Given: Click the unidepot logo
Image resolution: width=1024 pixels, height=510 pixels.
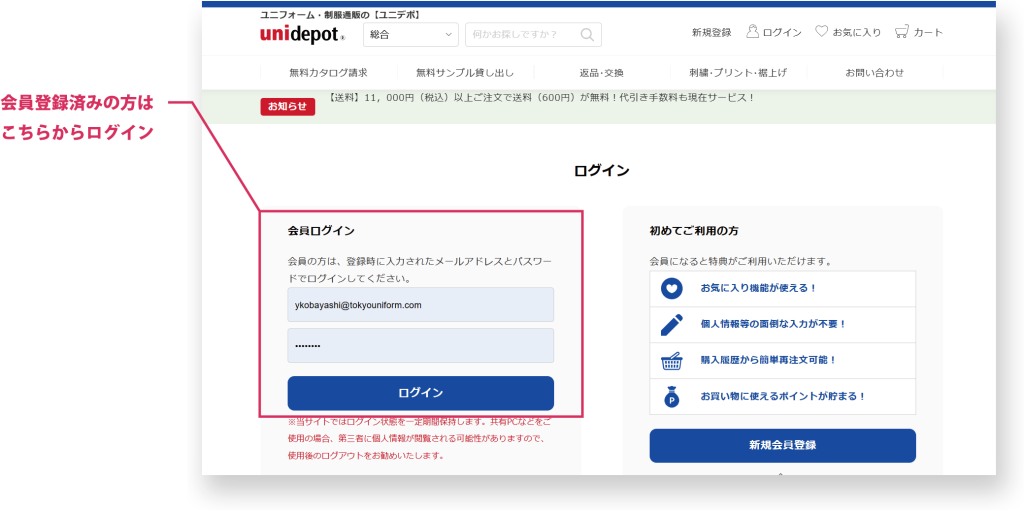Looking at the screenshot, I should point(301,34).
